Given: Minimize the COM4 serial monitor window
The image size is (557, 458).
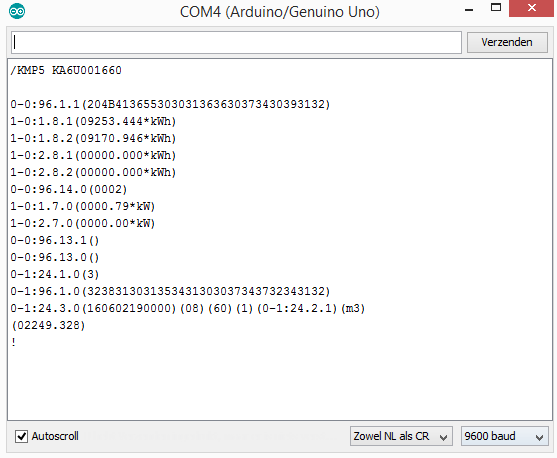Looking at the screenshot, I should pos(469,9).
